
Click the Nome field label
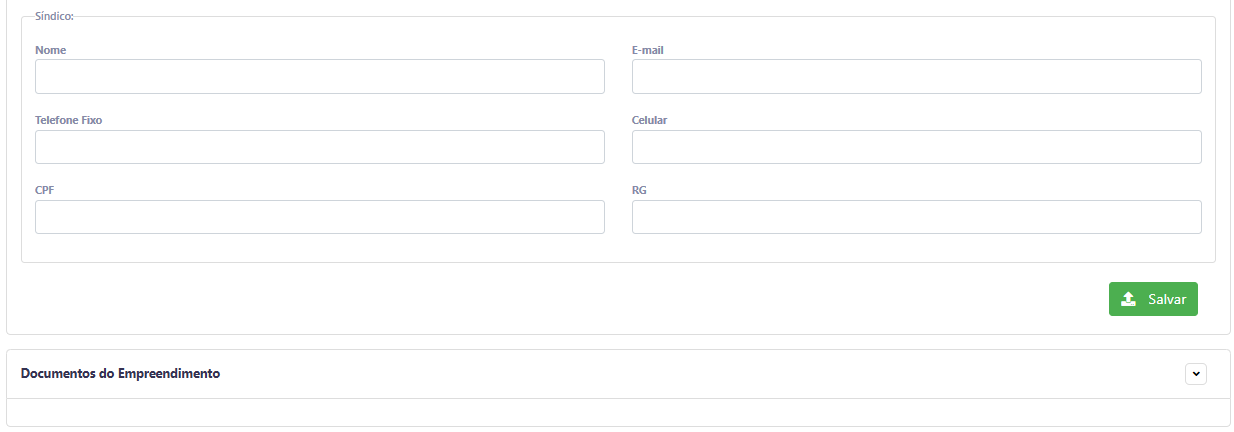[x=51, y=50]
